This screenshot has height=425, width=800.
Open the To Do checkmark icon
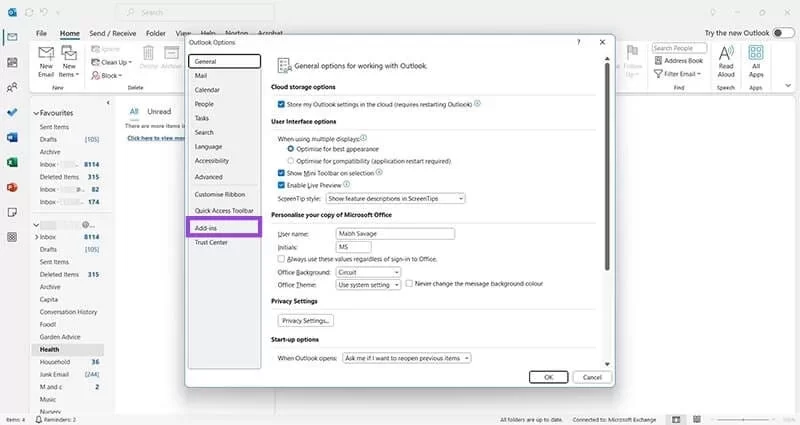[12, 112]
